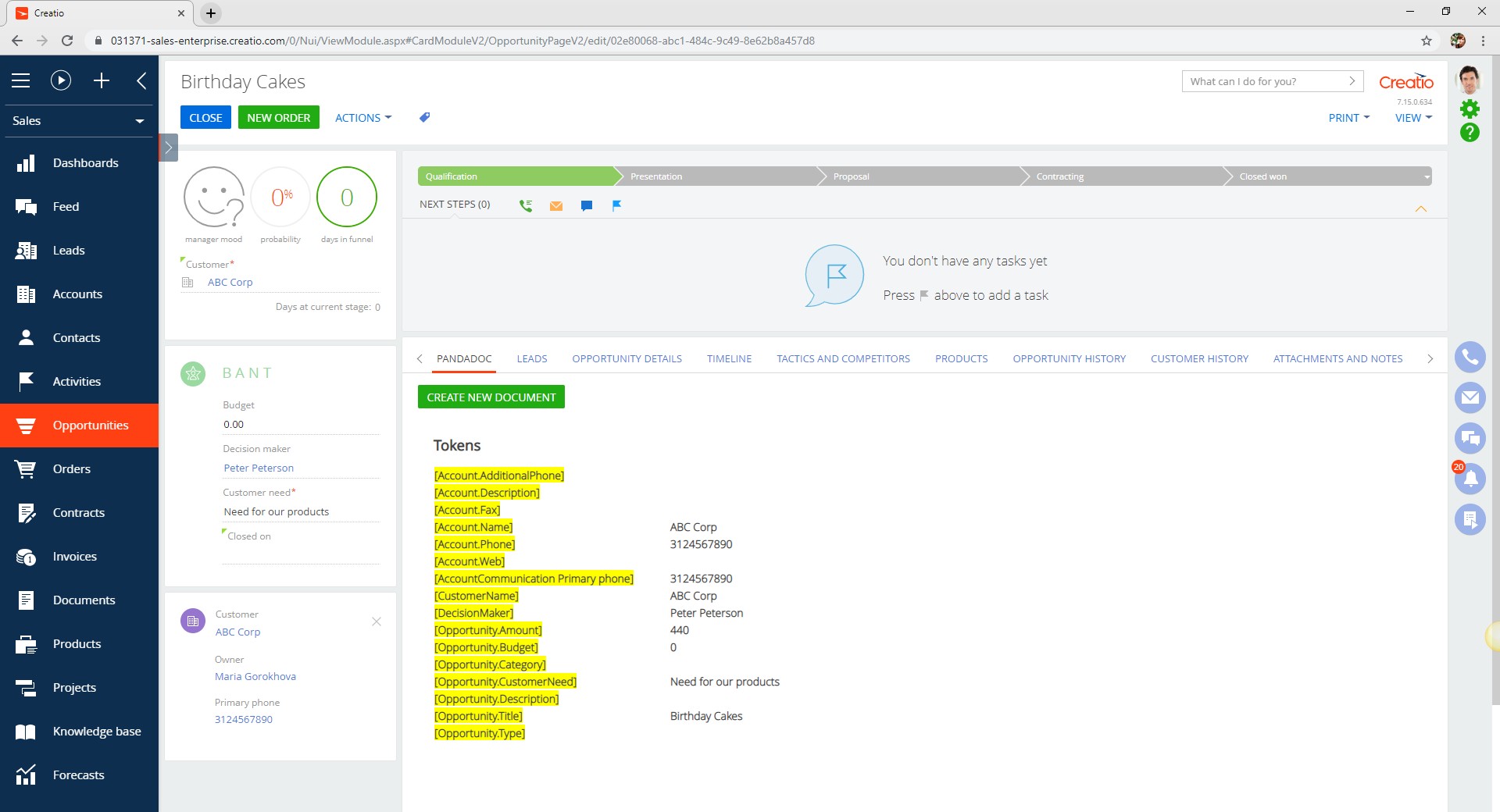Collapse the Next Steps section
Viewport: 1500px width, 812px height.
pos(1420,208)
